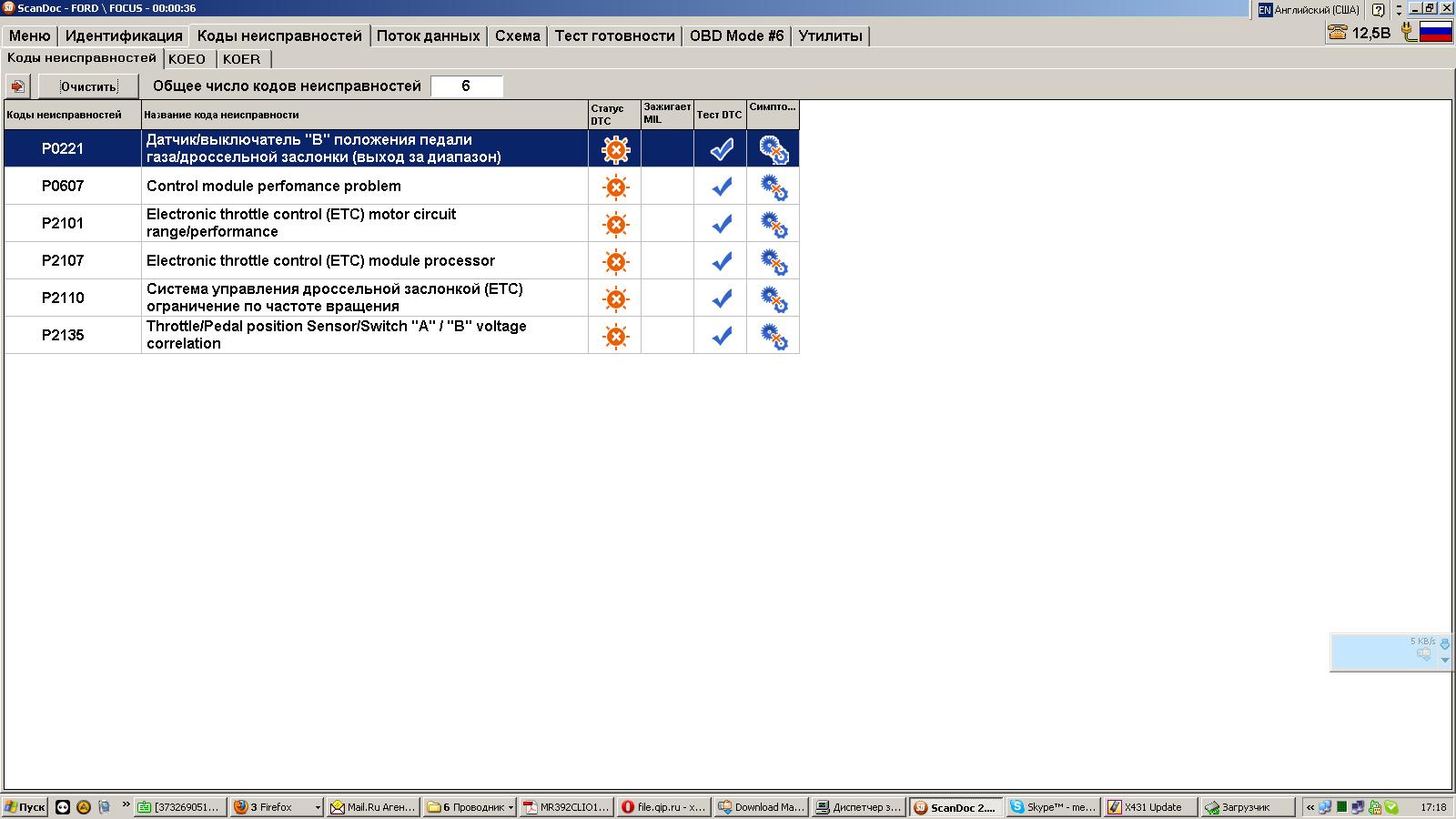Viewport: 1456px width, 819px height.
Task: Select the top Коды неисправностей main tab
Action: (279, 35)
